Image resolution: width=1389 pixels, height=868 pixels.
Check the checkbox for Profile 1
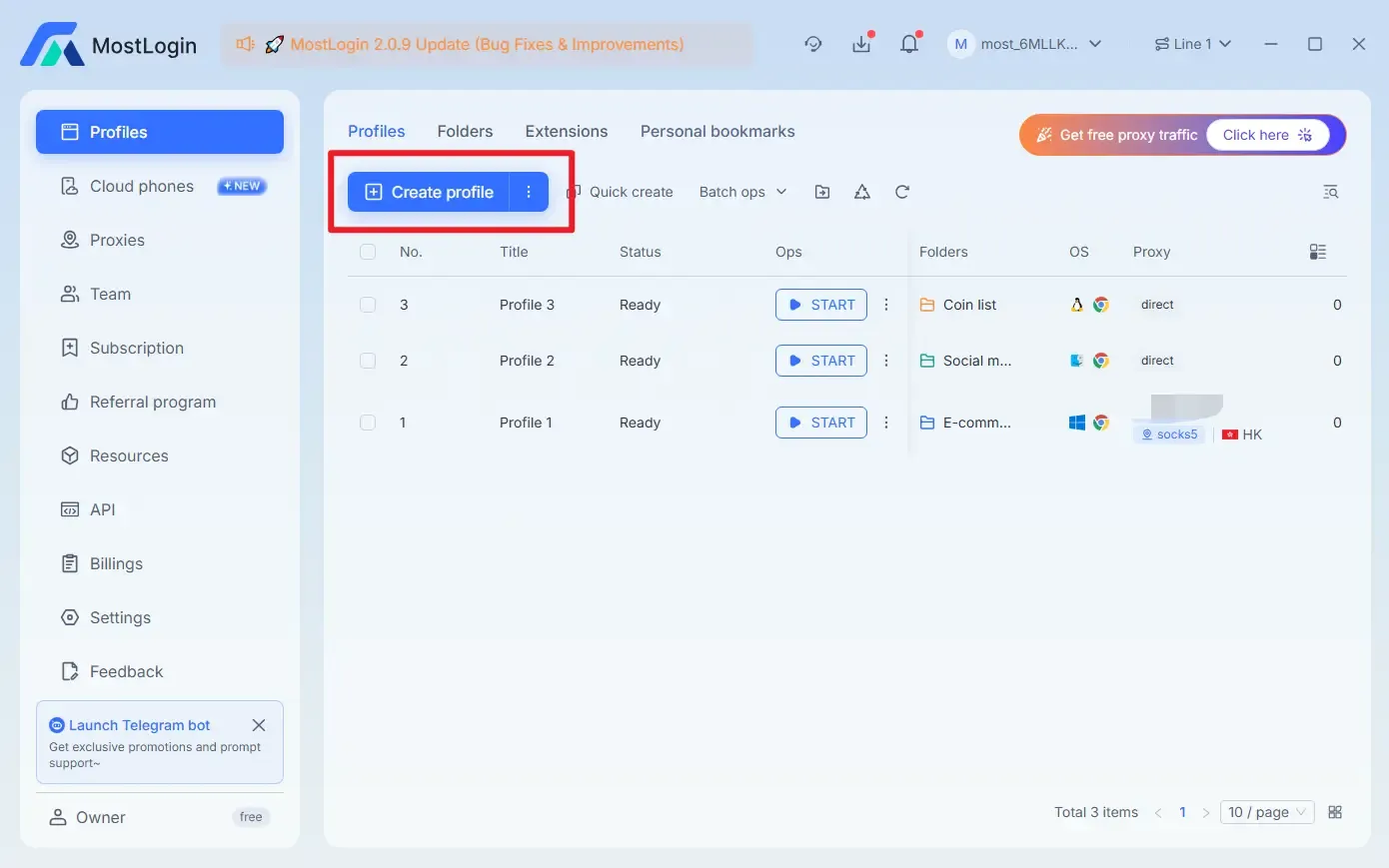coord(367,422)
